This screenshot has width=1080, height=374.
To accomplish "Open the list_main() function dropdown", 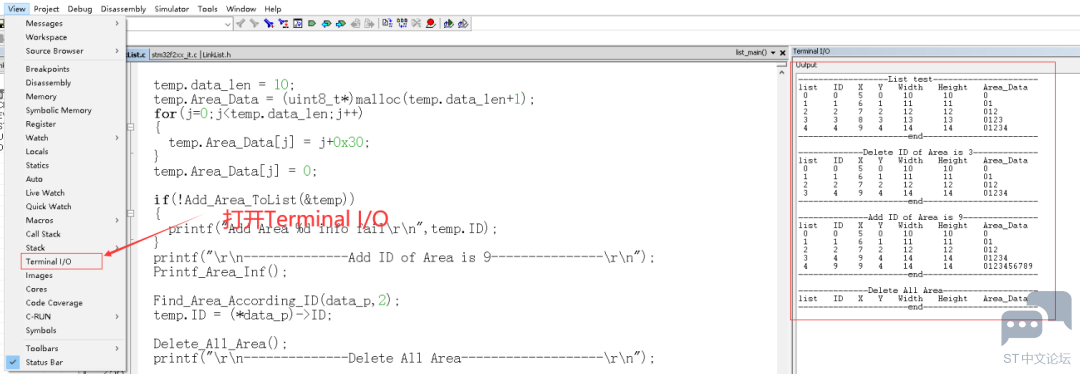I will pos(774,52).
